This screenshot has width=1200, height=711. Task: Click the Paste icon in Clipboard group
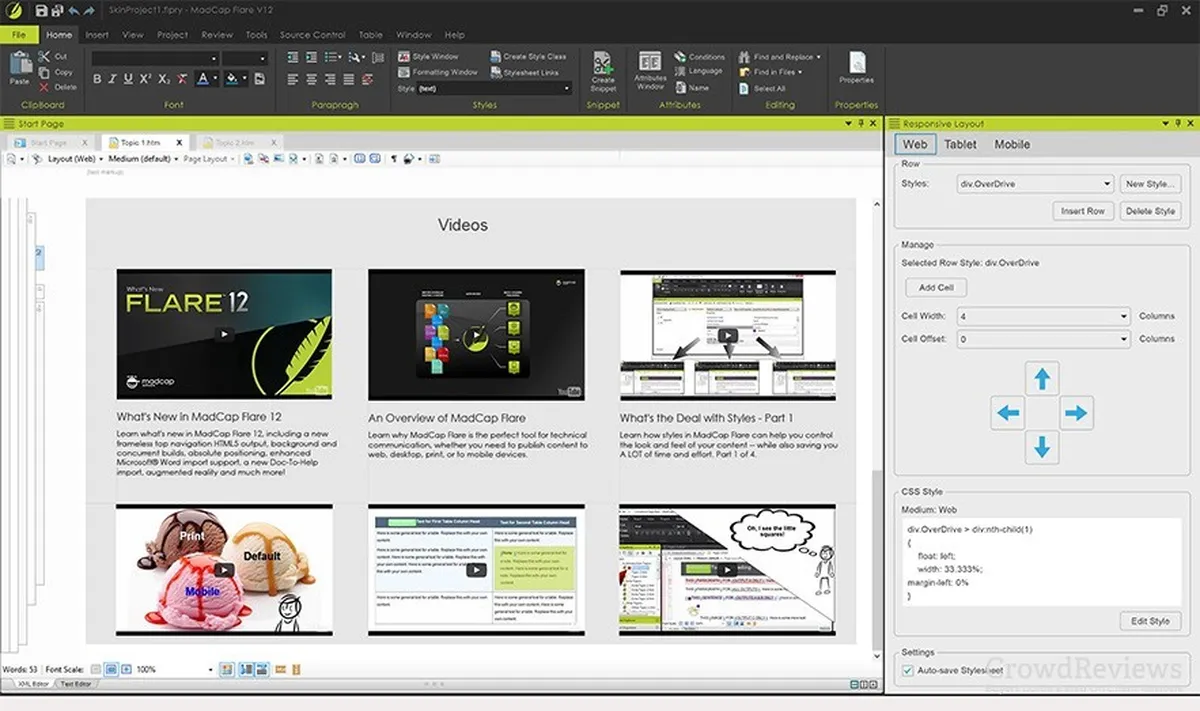click(19, 68)
